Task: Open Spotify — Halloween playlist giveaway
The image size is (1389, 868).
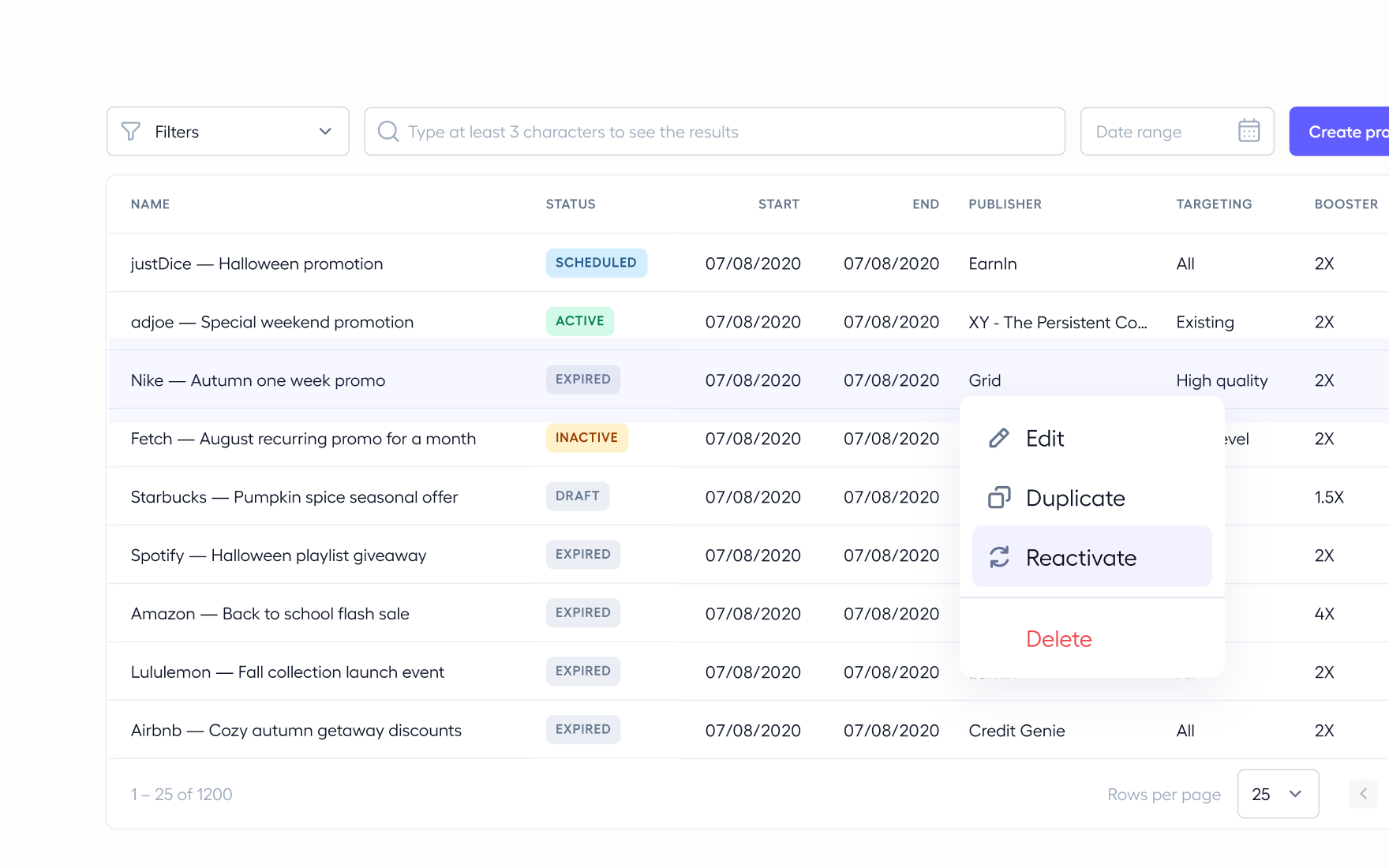Action: (279, 556)
